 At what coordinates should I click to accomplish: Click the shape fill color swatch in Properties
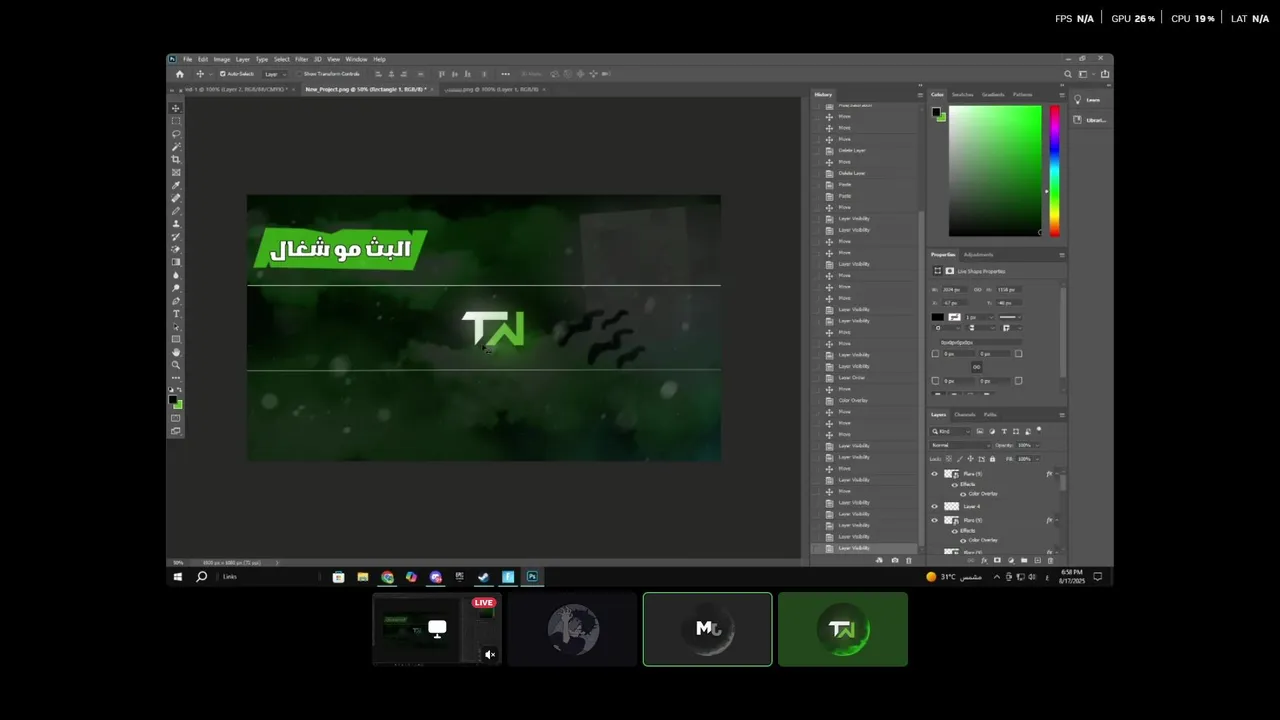[x=938, y=317]
